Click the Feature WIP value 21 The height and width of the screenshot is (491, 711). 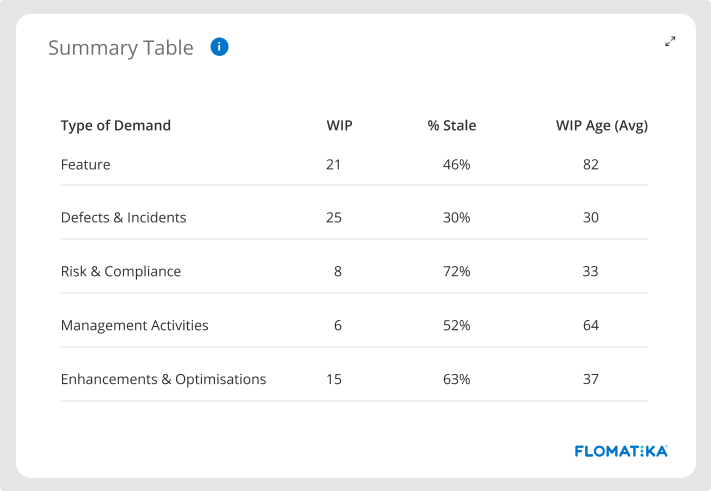(334, 164)
